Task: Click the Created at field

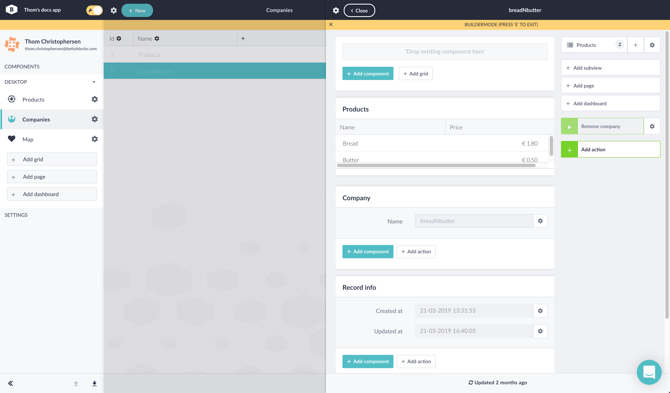Action: tap(474, 311)
